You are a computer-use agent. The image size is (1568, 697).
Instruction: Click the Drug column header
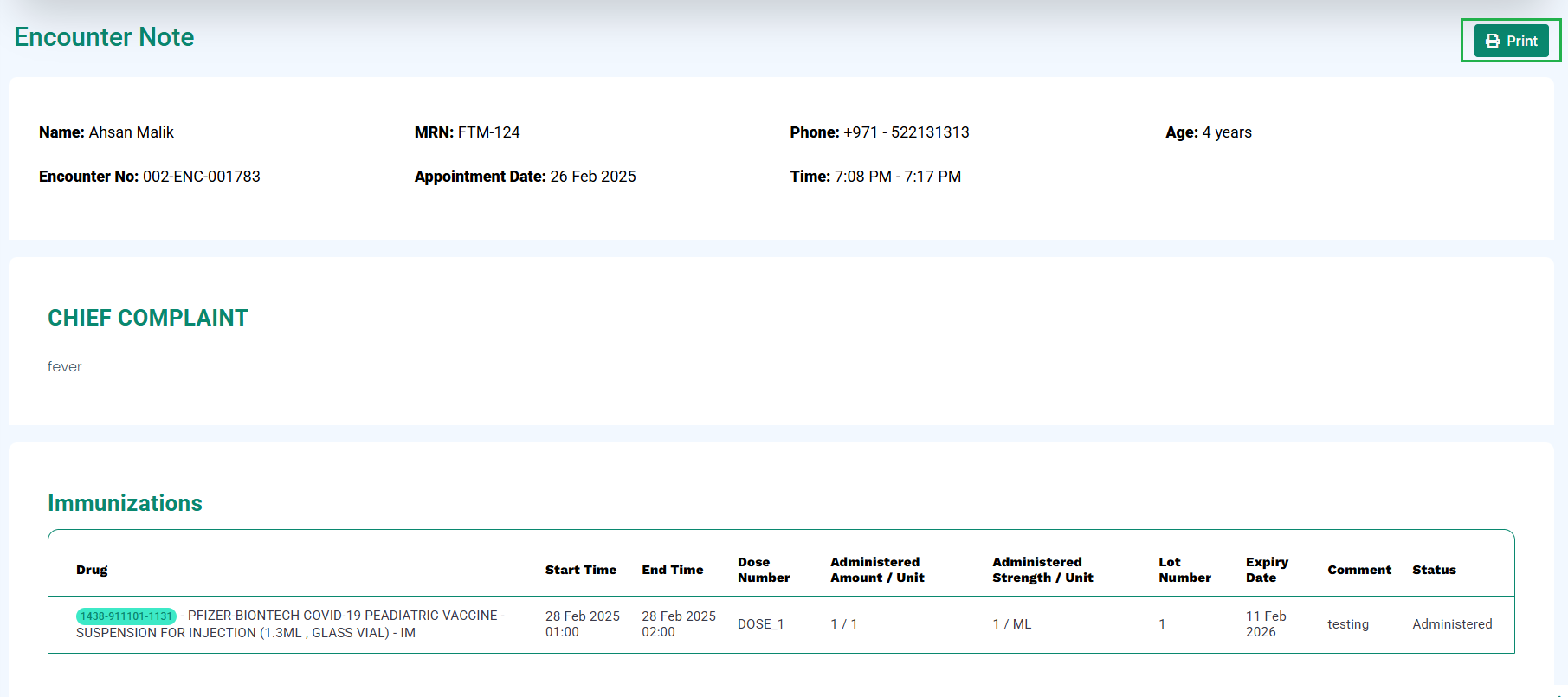coord(92,570)
